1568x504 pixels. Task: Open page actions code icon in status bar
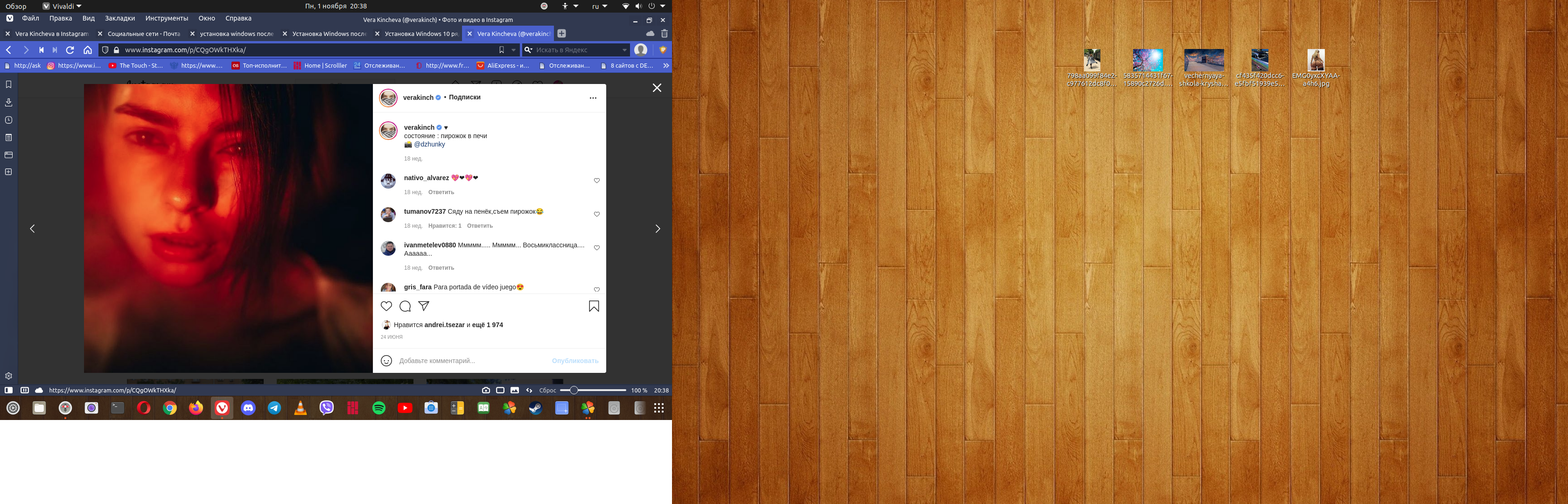click(x=529, y=390)
